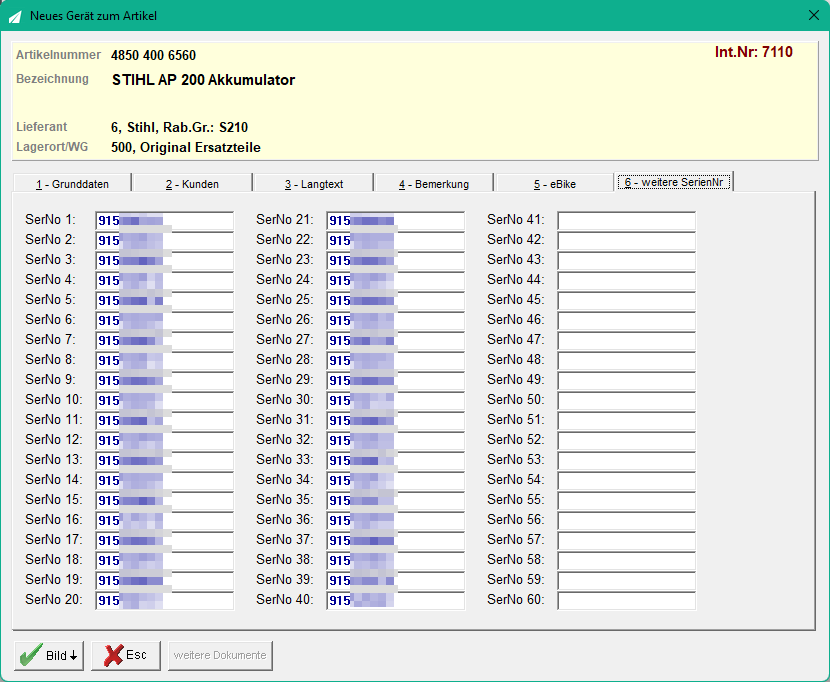Click into SerNo 28 field
830x682 pixels.
[x=395, y=361]
